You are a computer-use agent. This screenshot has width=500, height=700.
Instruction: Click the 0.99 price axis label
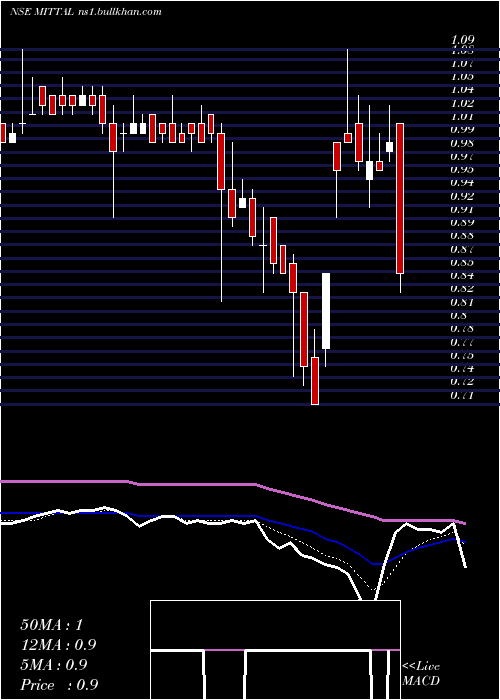(462, 129)
